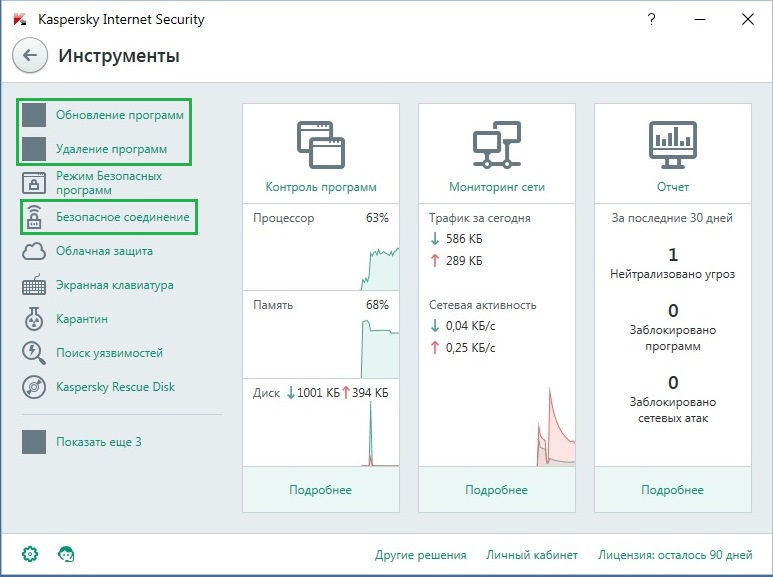
Task: Open settings via the gear icon
Action: click(x=30, y=554)
